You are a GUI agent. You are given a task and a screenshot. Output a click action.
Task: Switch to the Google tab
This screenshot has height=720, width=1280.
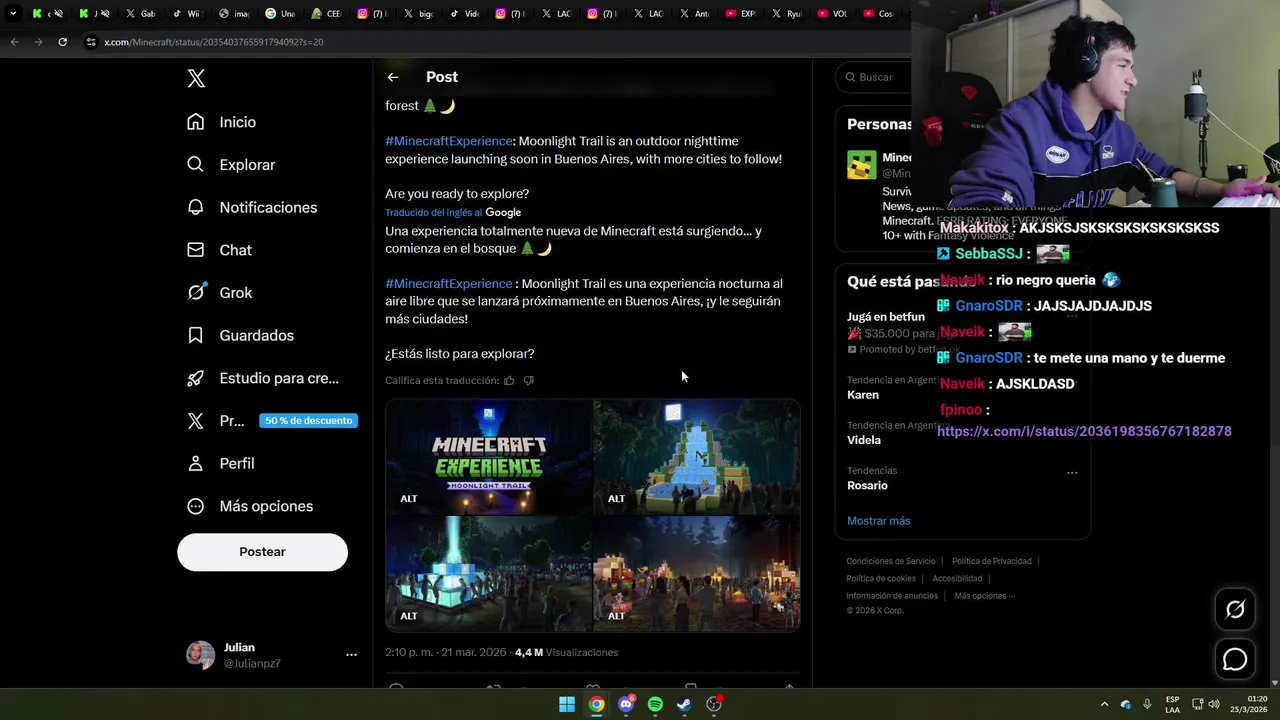pyautogui.click(x=278, y=14)
